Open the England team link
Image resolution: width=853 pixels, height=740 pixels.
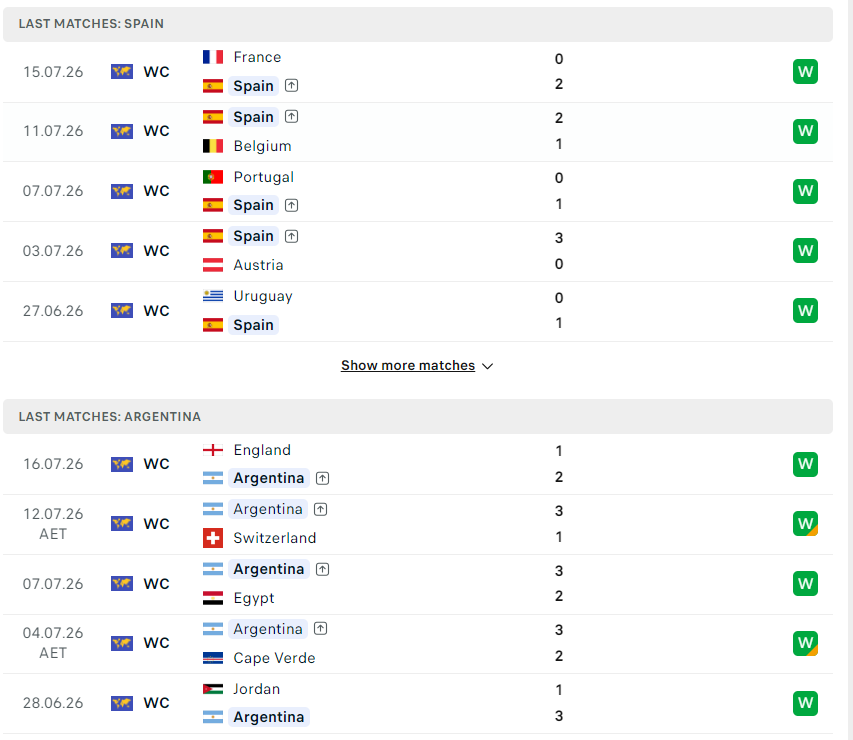(x=262, y=450)
